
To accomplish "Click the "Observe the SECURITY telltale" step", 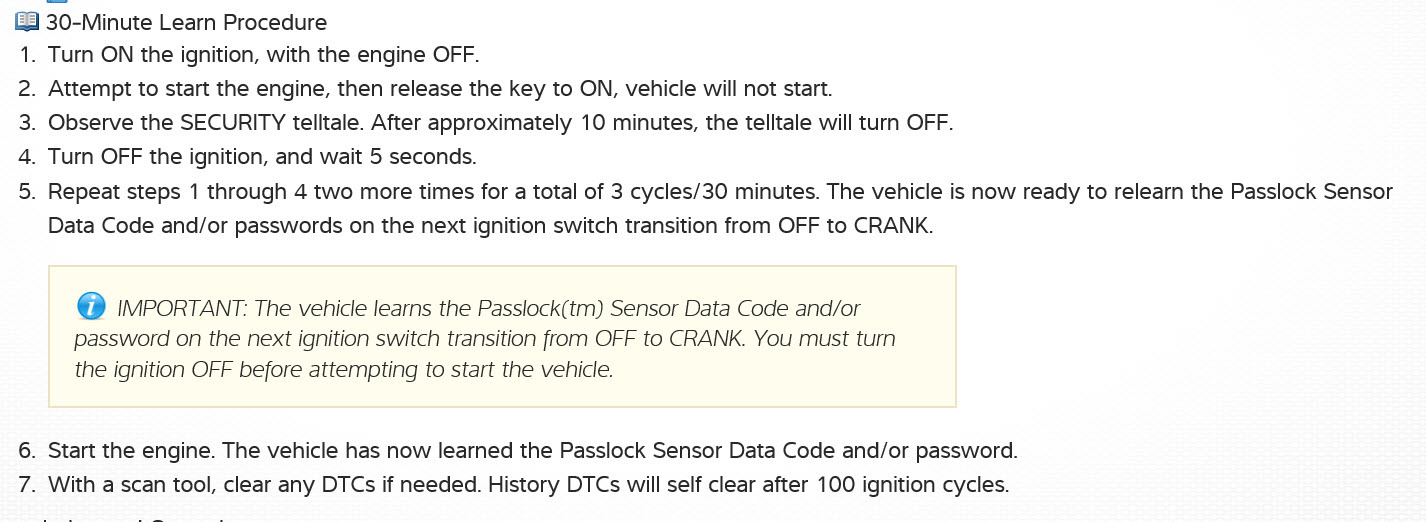I will (500, 122).
